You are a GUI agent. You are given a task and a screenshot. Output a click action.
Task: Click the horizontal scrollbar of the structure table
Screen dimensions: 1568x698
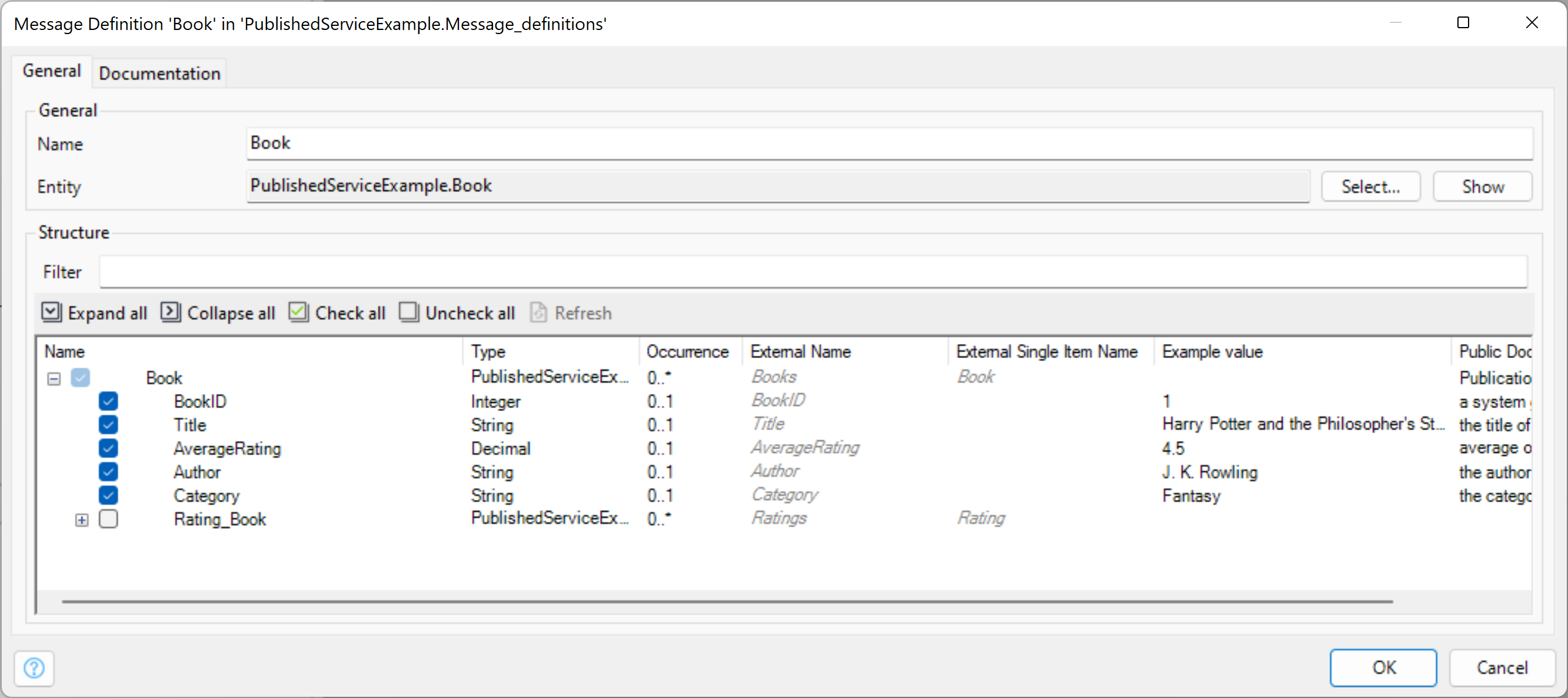point(727,601)
